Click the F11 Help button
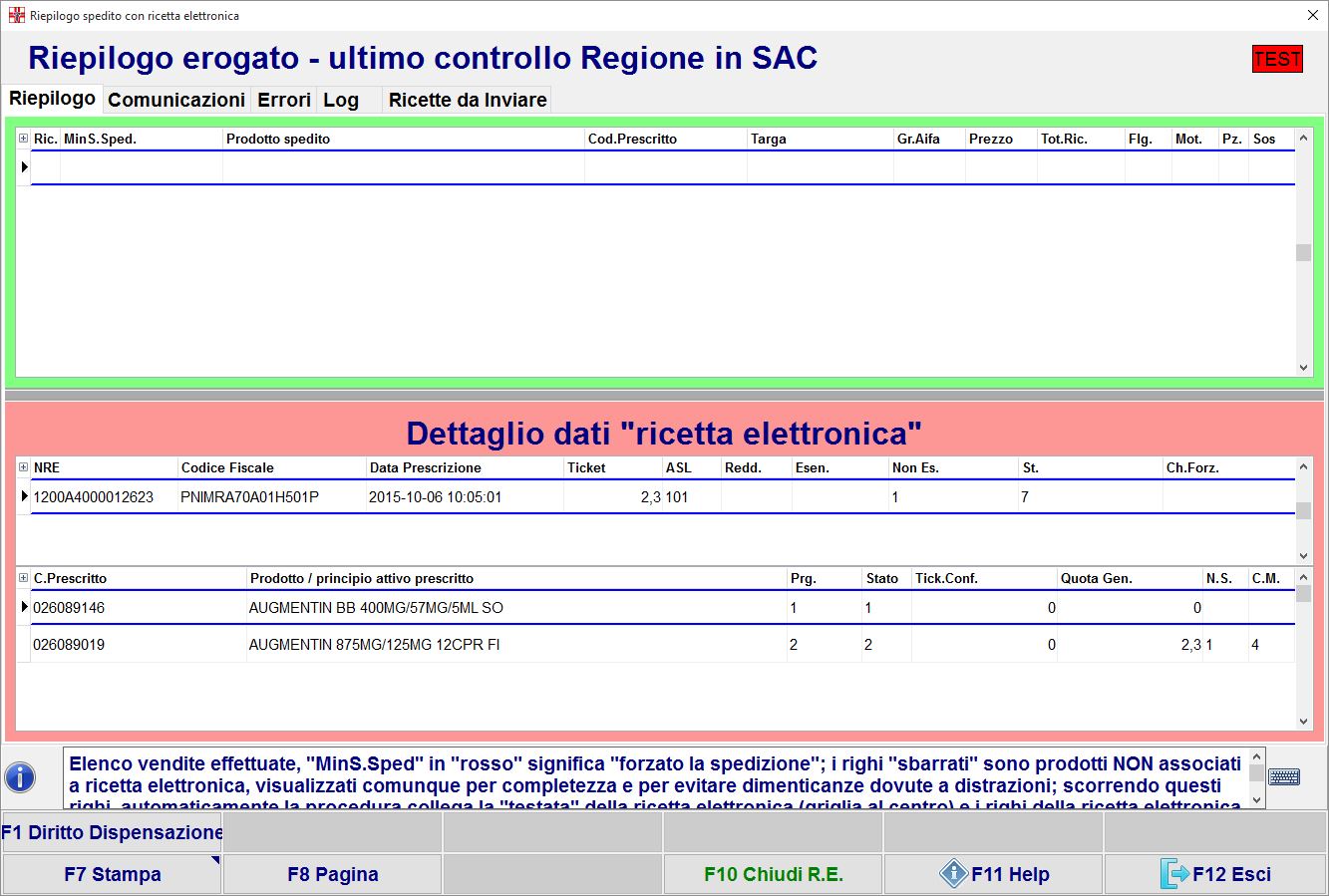Screen dimensions: 1329x896 tap(993, 874)
